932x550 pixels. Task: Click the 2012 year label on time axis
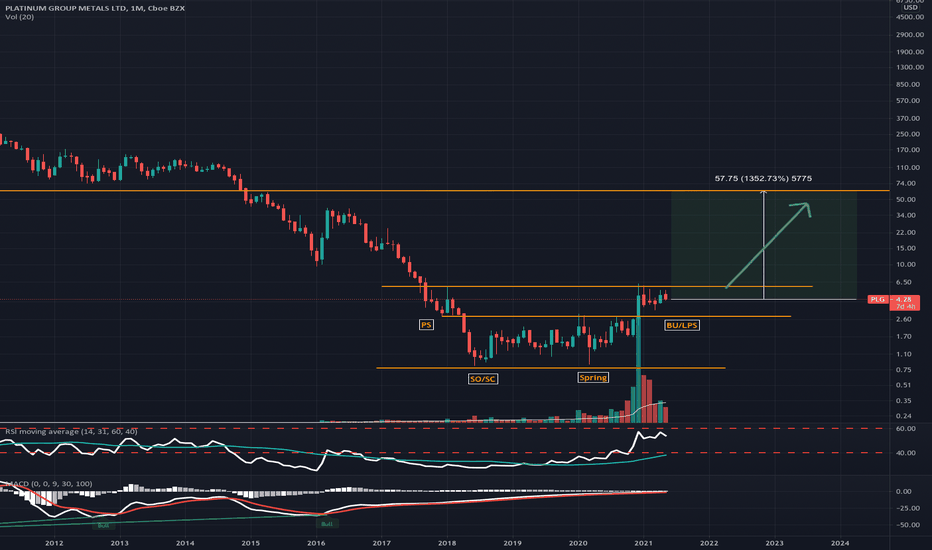point(54,543)
